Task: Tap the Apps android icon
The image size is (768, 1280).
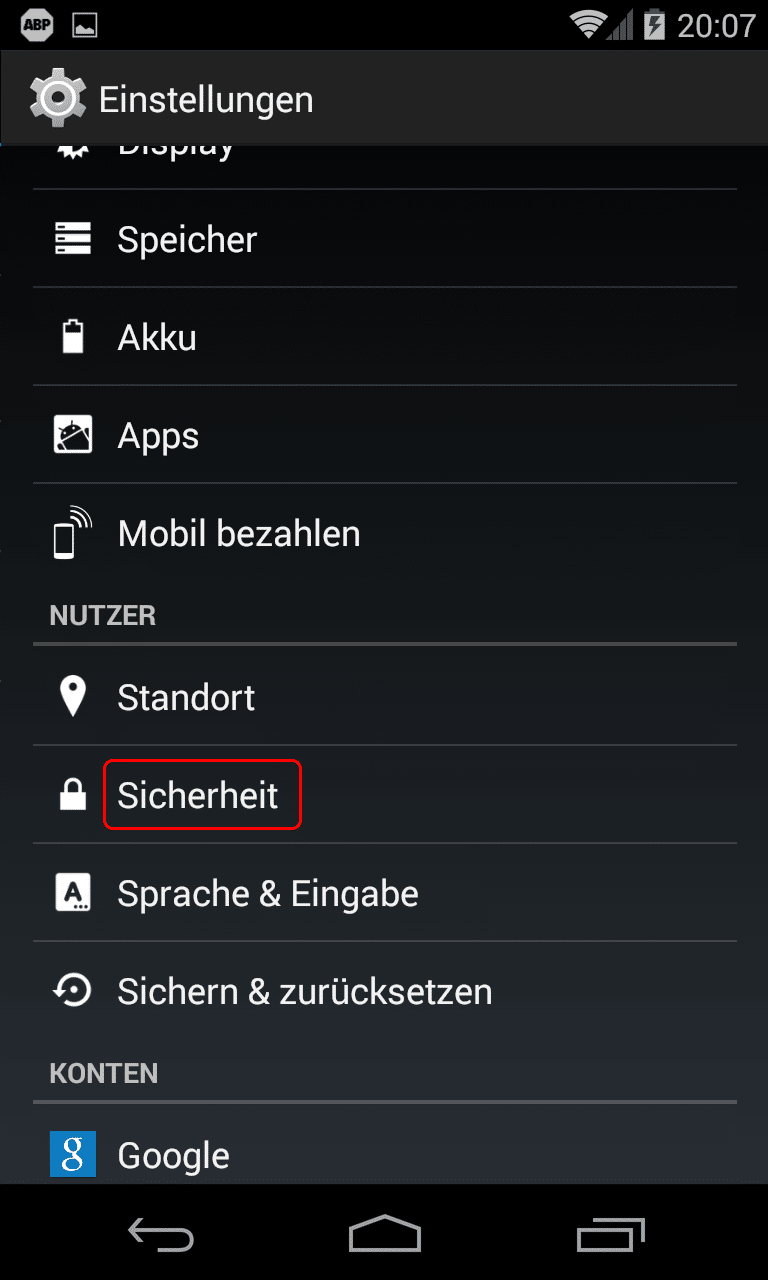Action: pos(72,435)
